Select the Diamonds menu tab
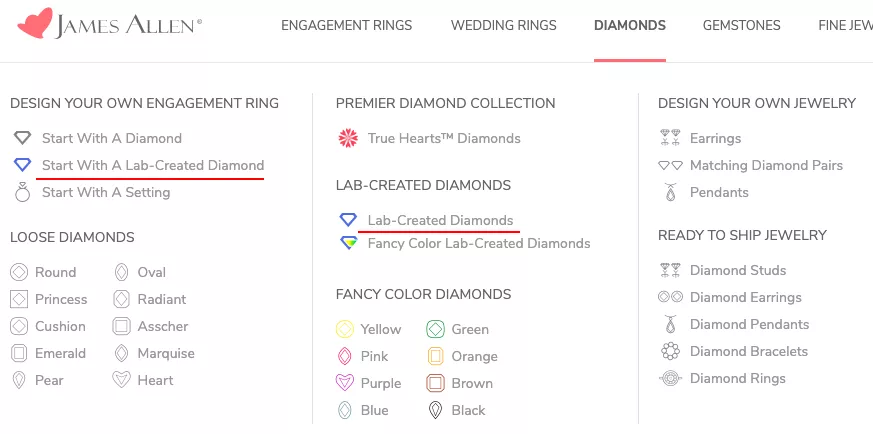 coord(630,26)
